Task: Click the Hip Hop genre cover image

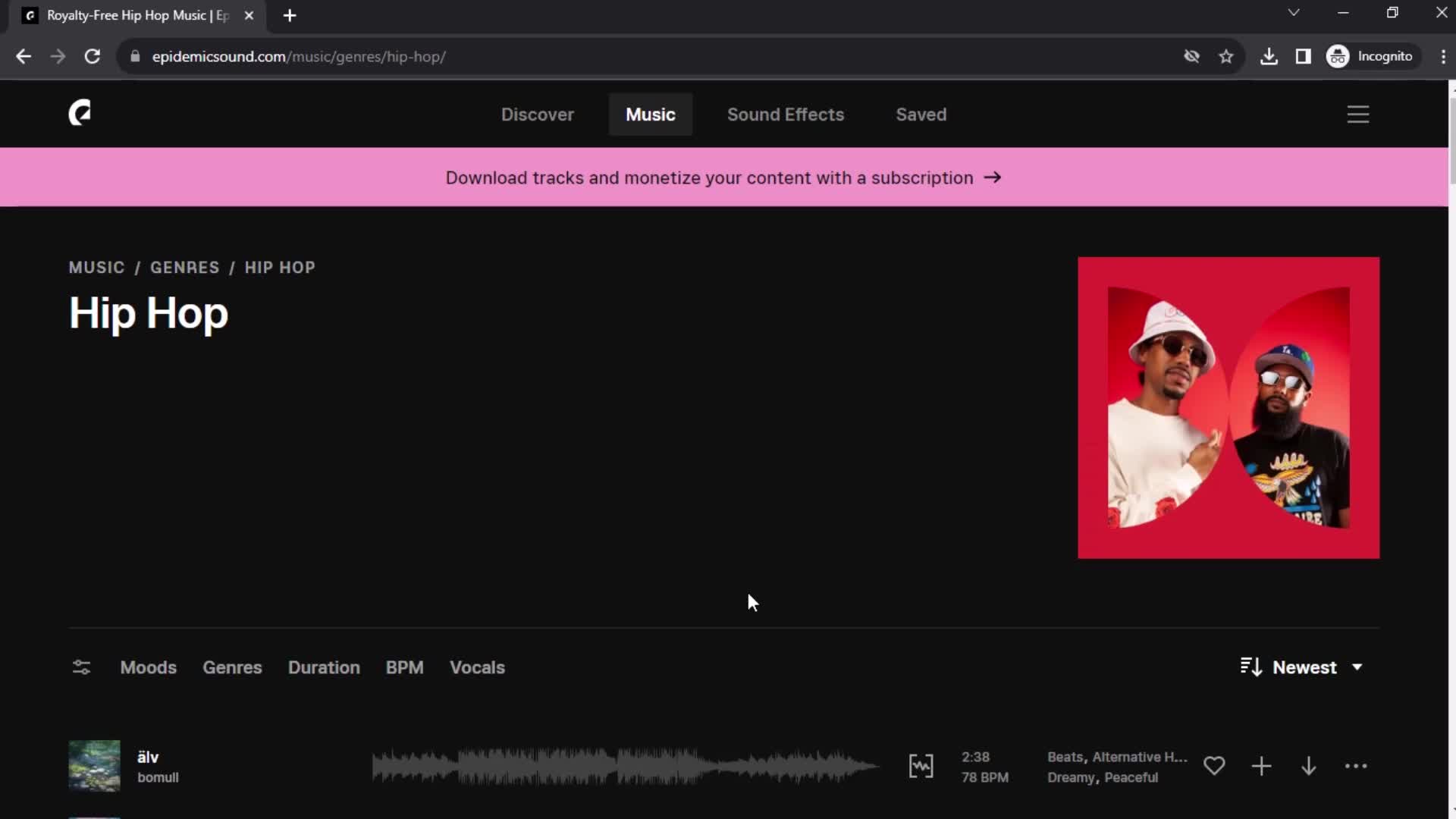Action: 1228,408
